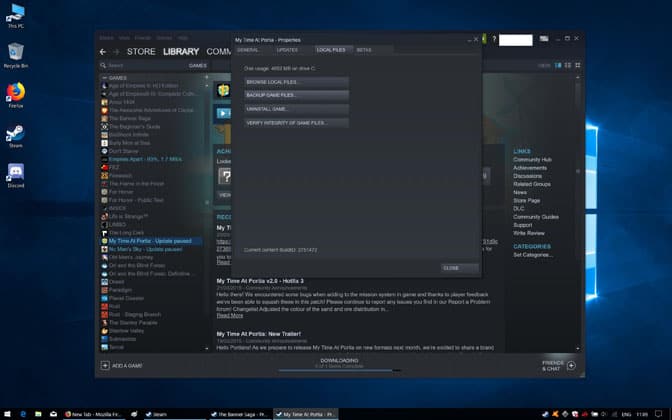Screen dimensions: 672x420
Task: Open the Community Hub link
Action: (x=532, y=159)
